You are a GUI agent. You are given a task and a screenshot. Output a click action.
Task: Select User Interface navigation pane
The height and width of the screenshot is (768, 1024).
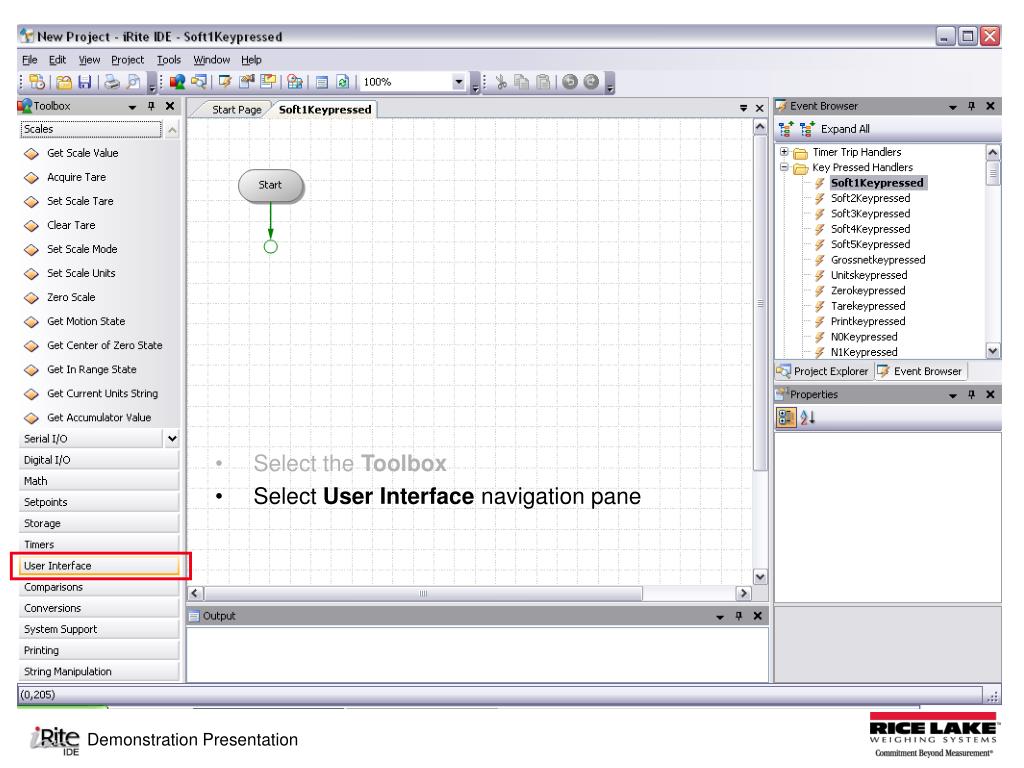pyautogui.click(x=100, y=566)
